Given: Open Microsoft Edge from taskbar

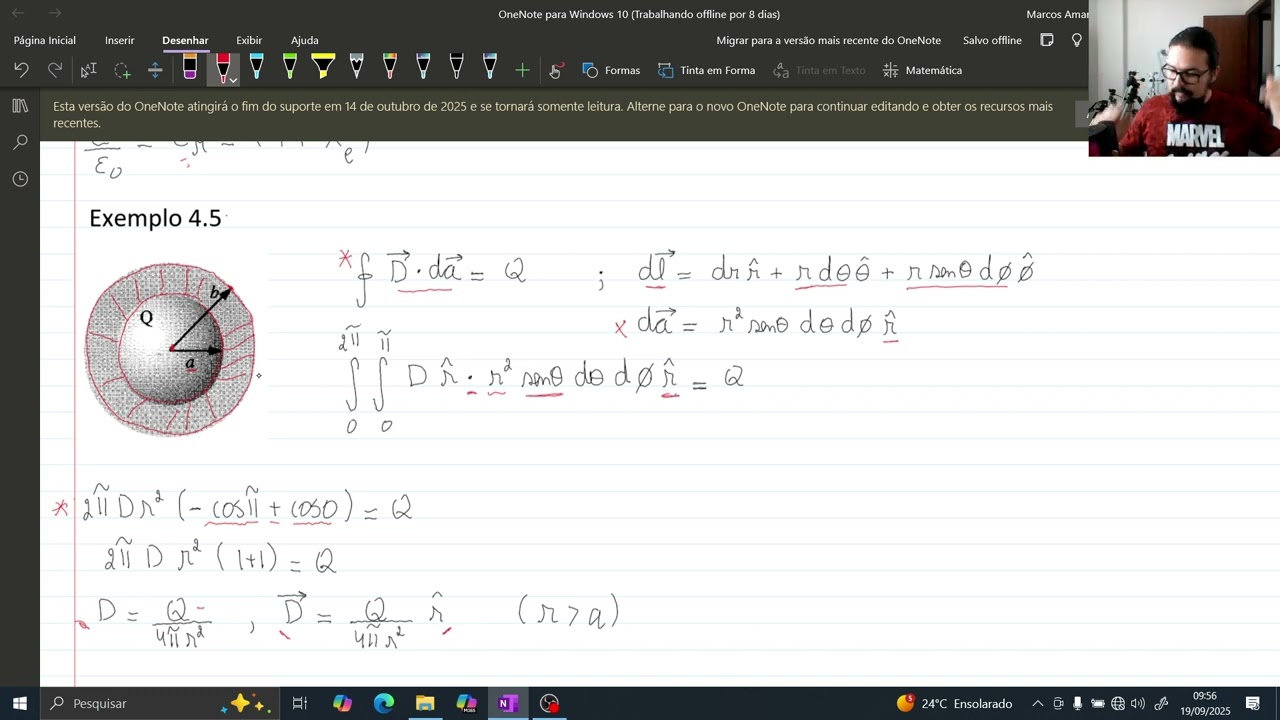Looking at the screenshot, I should [384, 703].
